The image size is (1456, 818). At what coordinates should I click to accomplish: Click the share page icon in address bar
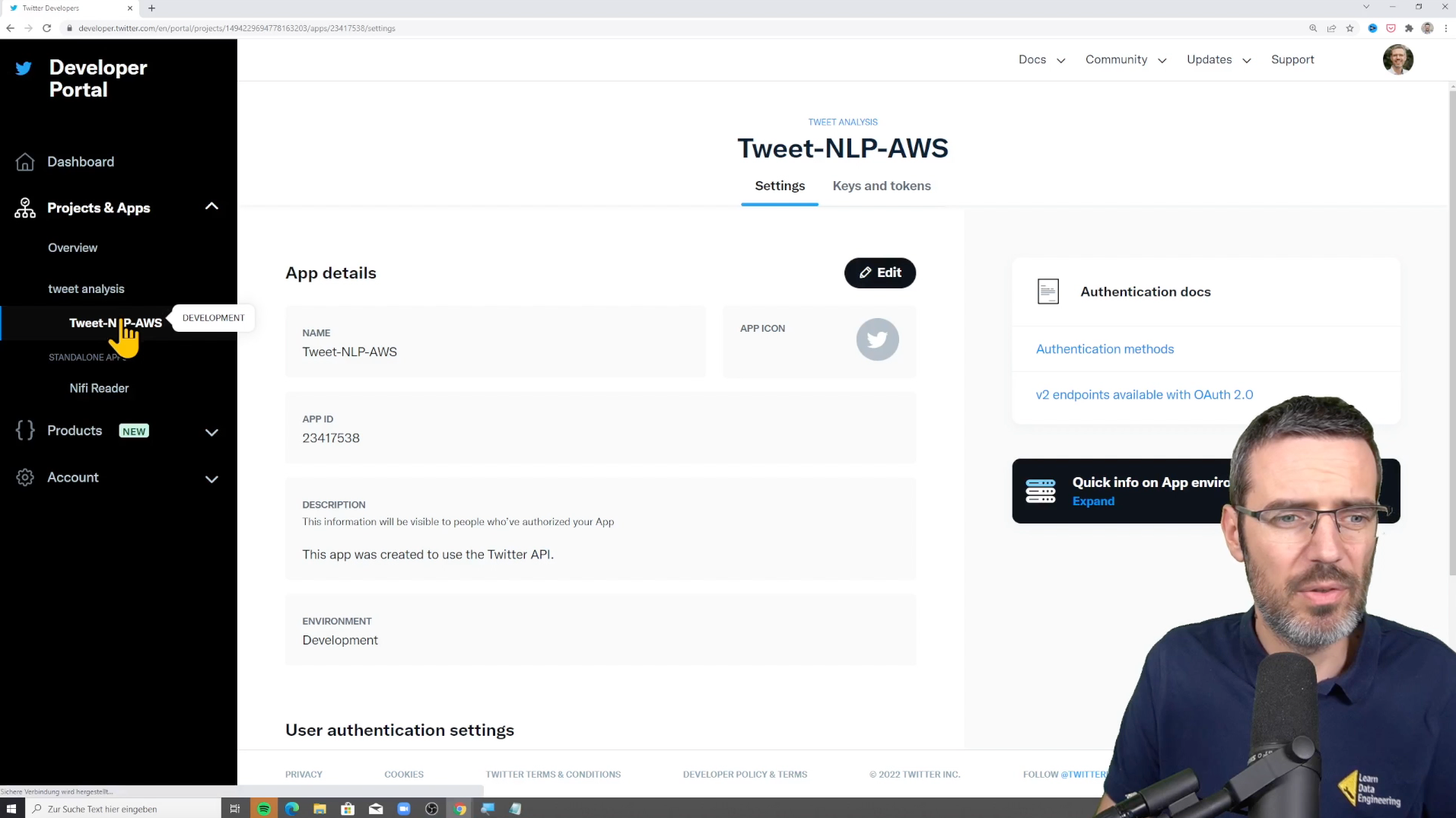1331,28
